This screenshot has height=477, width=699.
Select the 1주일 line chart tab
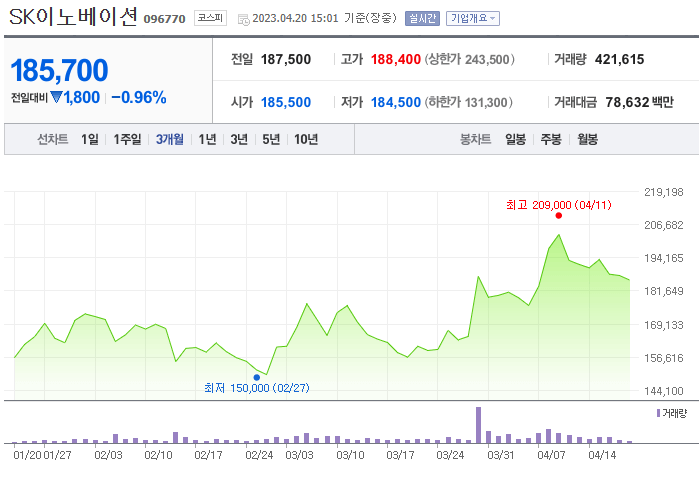(127, 140)
